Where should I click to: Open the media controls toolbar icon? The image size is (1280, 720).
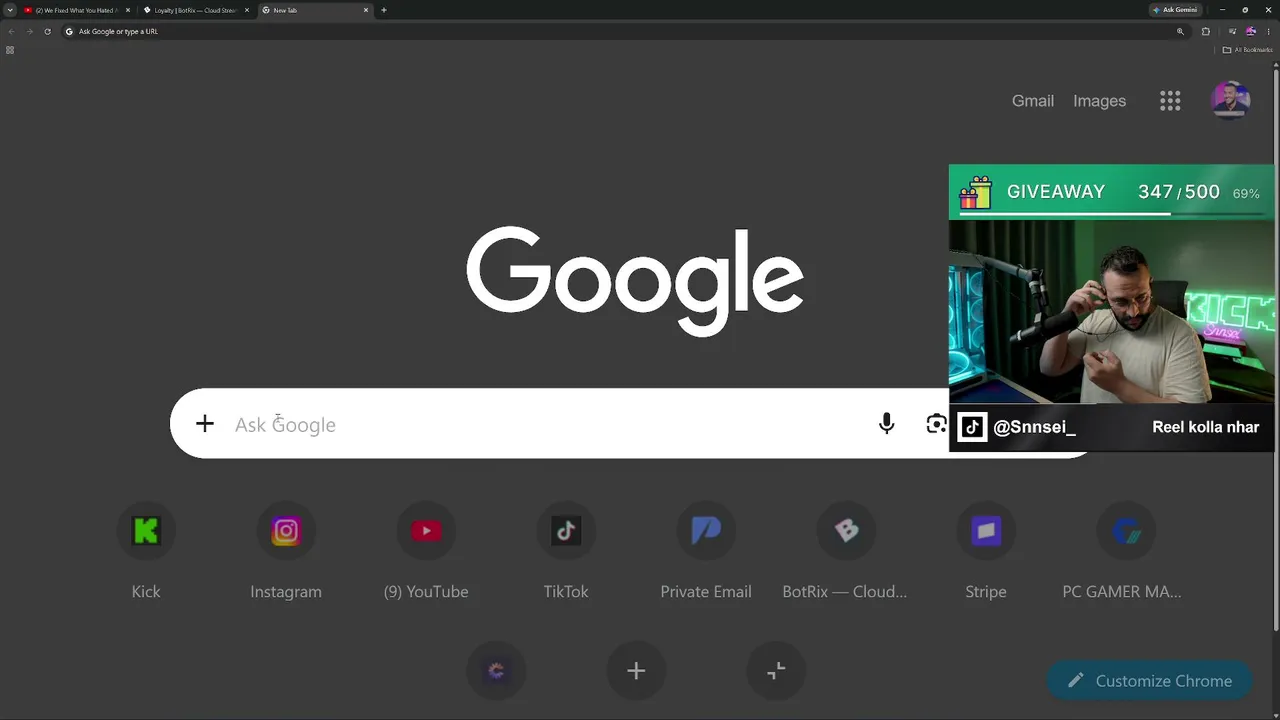(x=1232, y=31)
